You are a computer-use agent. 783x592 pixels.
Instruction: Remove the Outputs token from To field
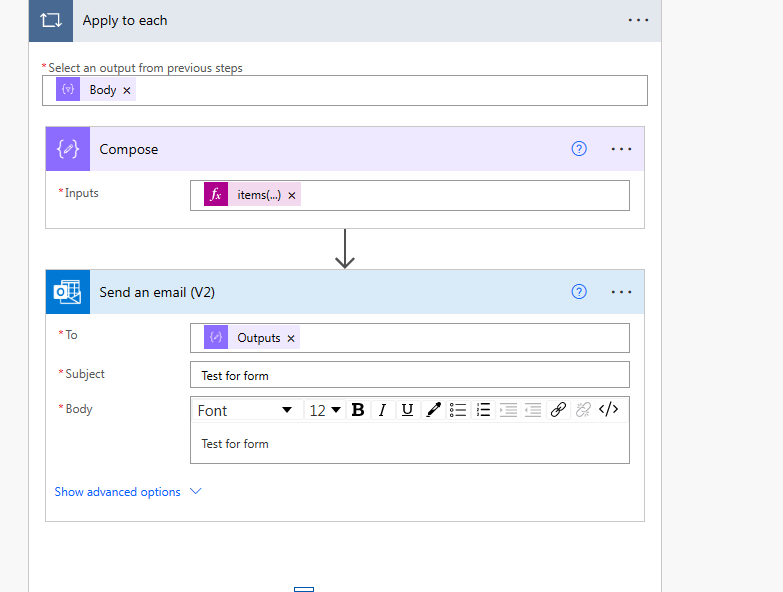pyautogui.click(x=291, y=338)
